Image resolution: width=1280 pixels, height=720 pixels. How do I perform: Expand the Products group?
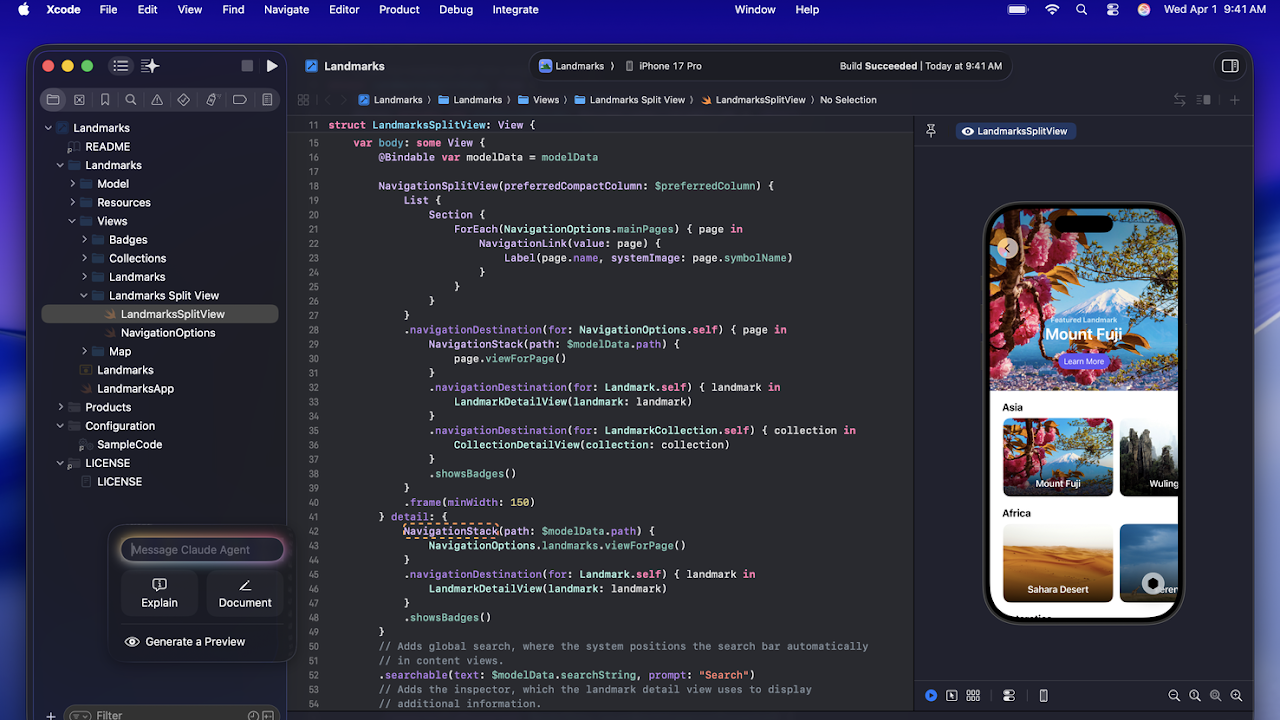pos(61,407)
